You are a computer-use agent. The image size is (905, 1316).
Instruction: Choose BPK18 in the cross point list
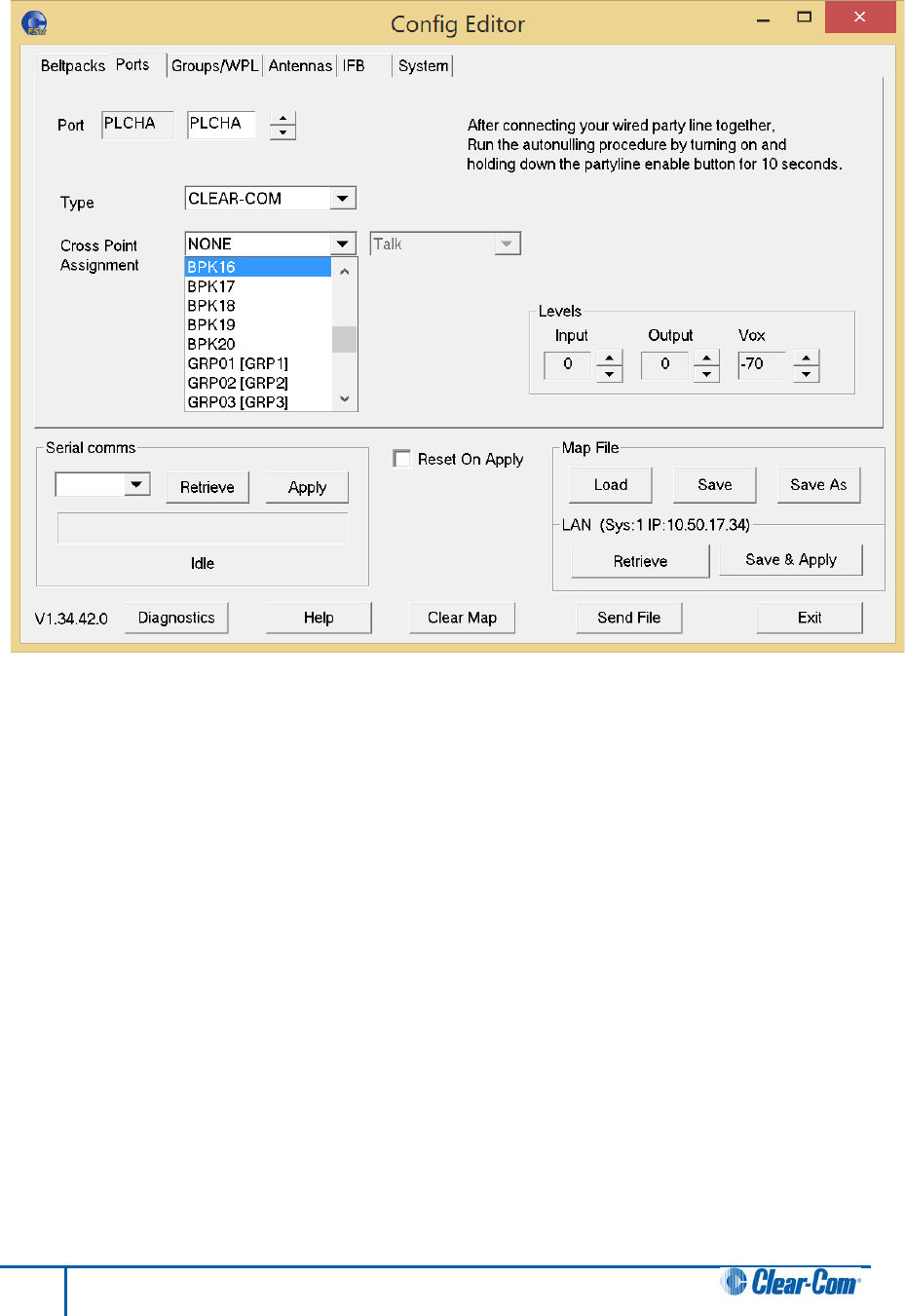click(x=258, y=306)
